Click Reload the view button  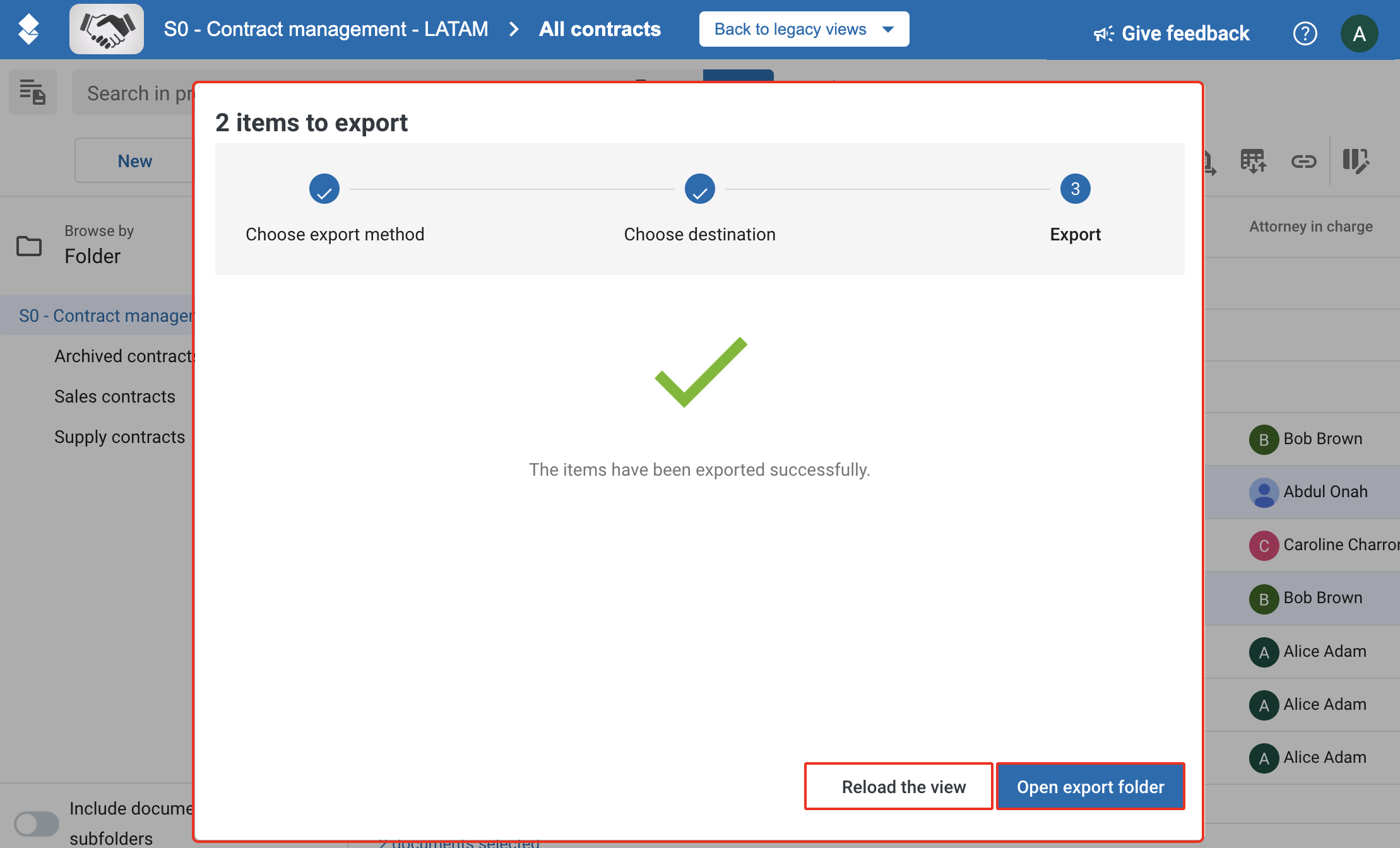pyautogui.click(x=898, y=786)
